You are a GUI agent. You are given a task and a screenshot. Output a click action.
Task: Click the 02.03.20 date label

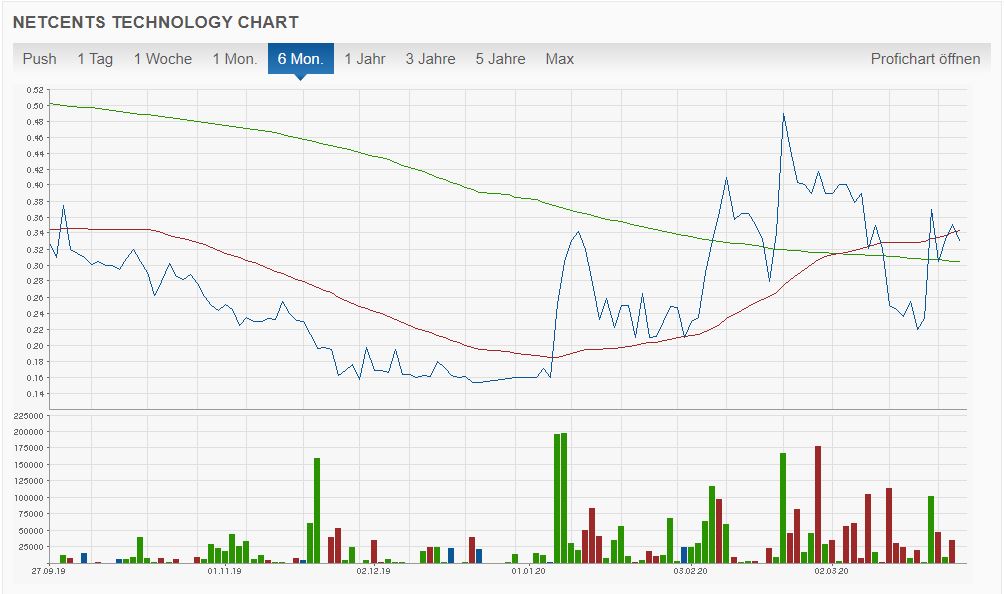point(831,571)
